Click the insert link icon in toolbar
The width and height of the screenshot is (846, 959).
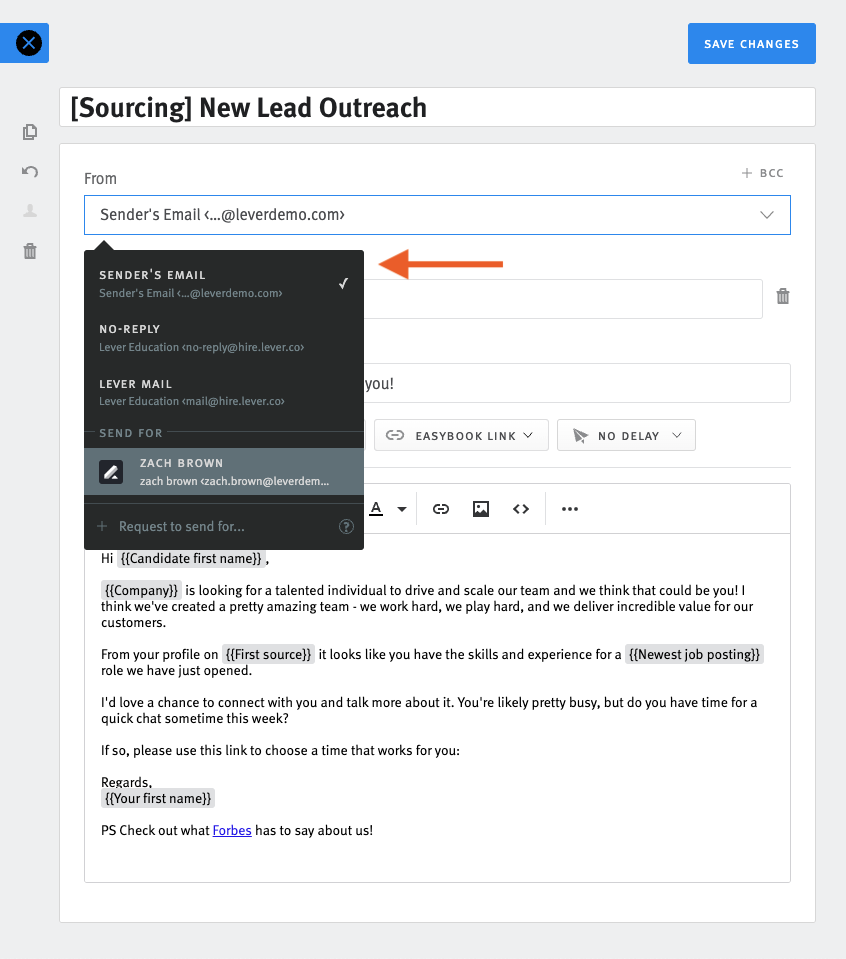click(x=440, y=509)
